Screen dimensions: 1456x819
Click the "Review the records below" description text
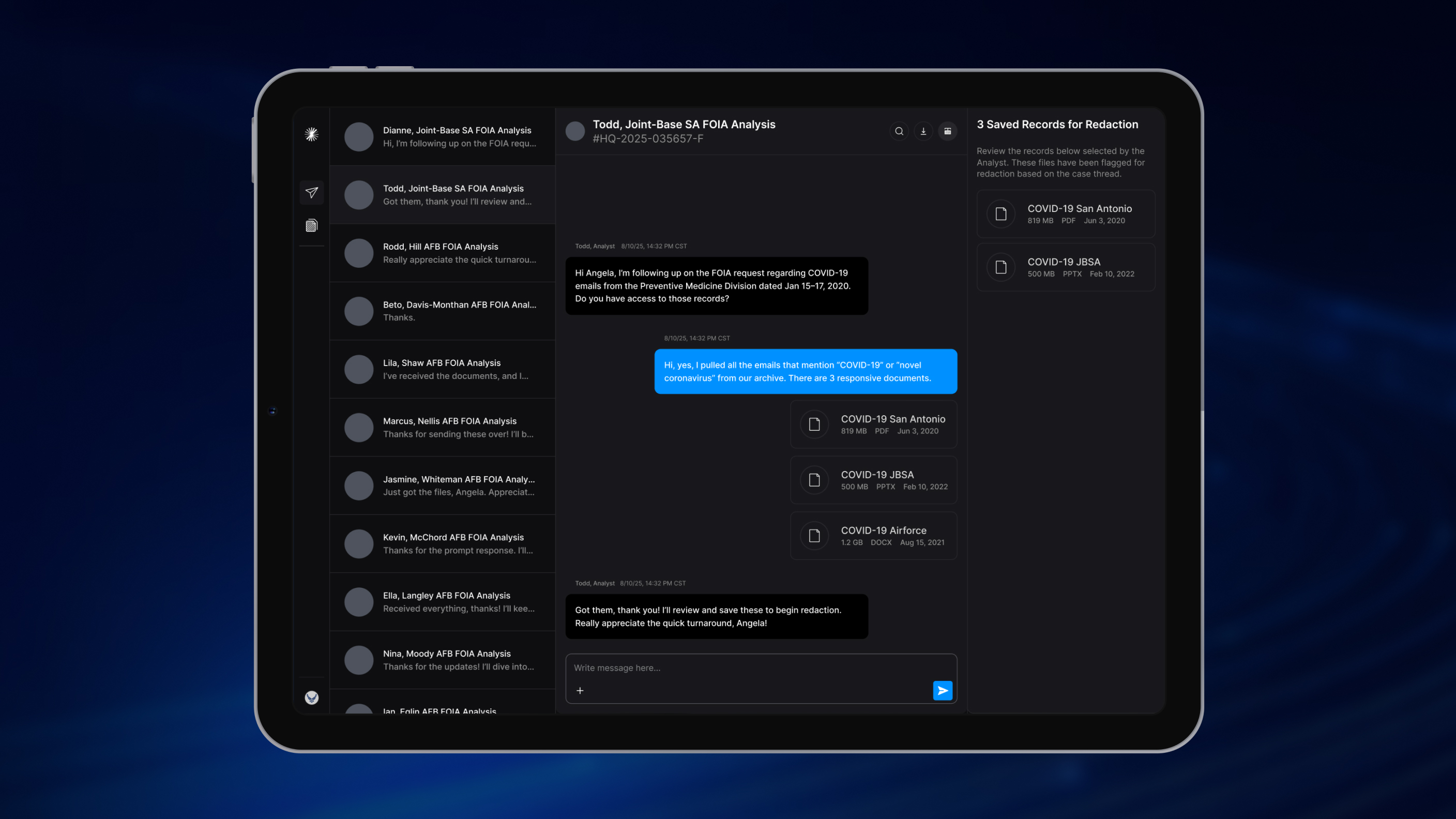1061,163
